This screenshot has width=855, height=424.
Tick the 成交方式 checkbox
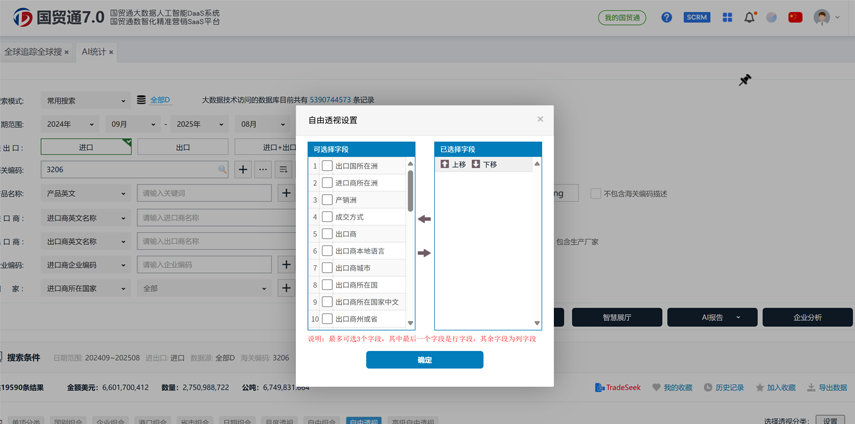[327, 217]
